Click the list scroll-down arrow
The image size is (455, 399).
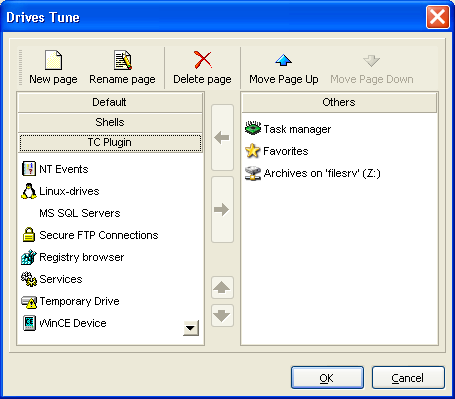tap(191, 328)
